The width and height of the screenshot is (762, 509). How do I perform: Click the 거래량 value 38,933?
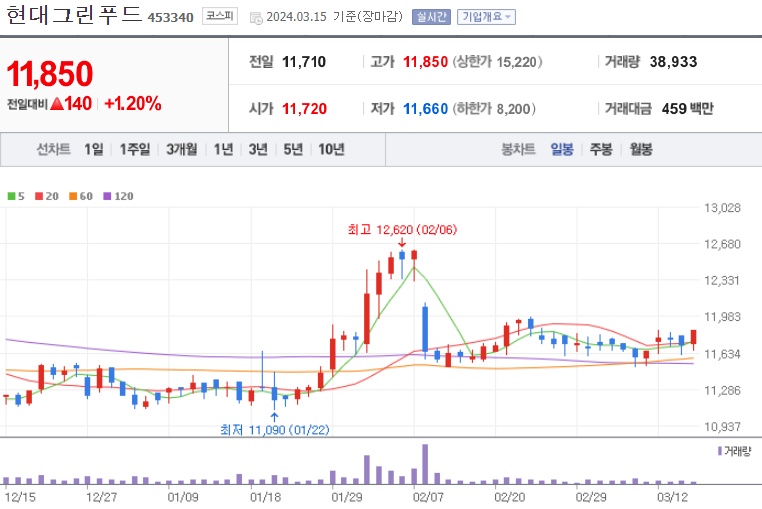coord(674,62)
